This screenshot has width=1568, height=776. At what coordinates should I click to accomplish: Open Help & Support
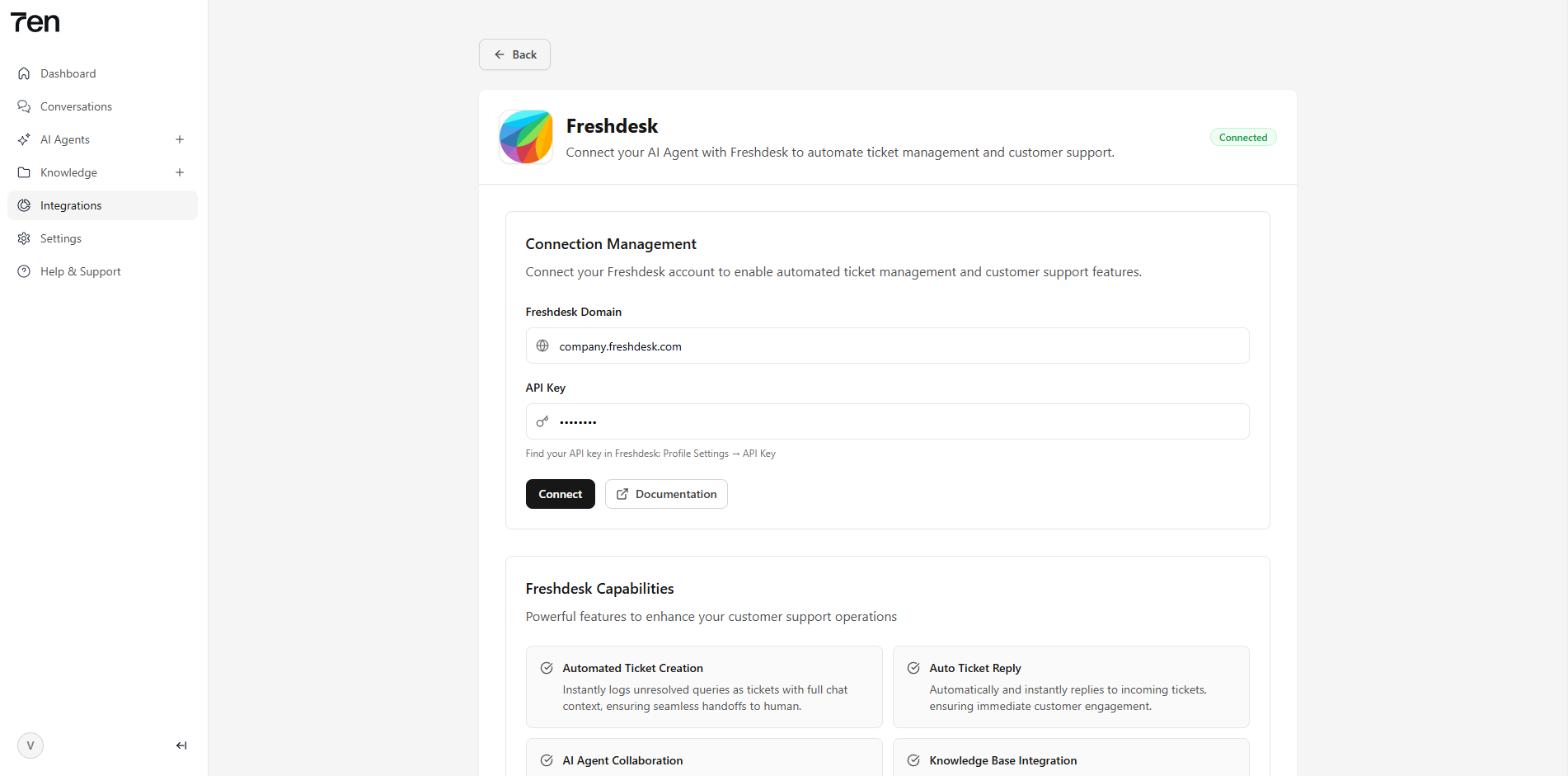(81, 271)
